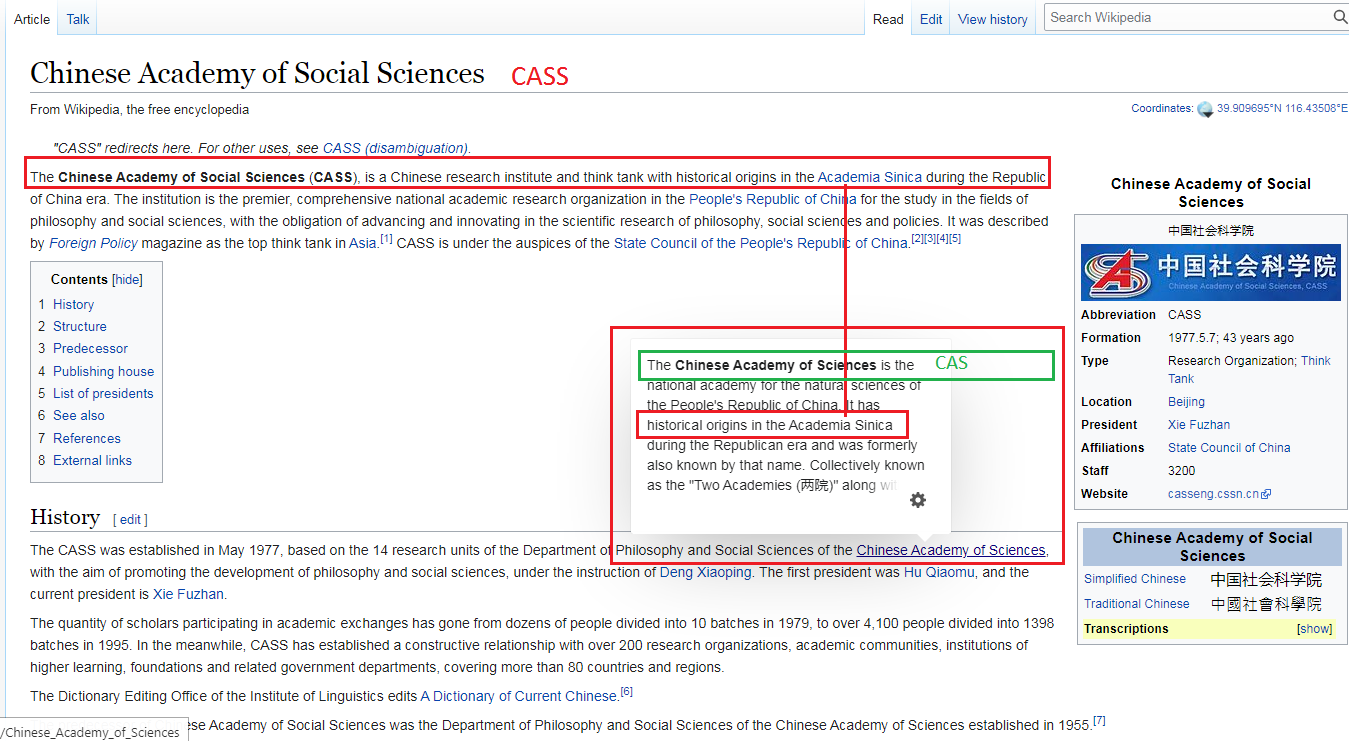Open State Council of the People's Republic link
This screenshot has height=741, width=1349.
pos(761,243)
